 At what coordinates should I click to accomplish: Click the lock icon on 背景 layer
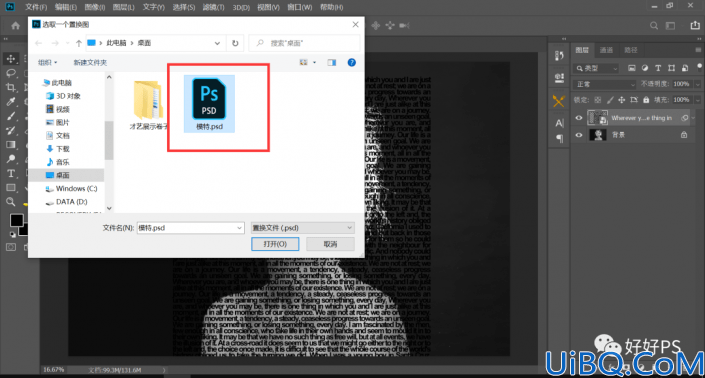pyautogui.click(x=684, y=135)
